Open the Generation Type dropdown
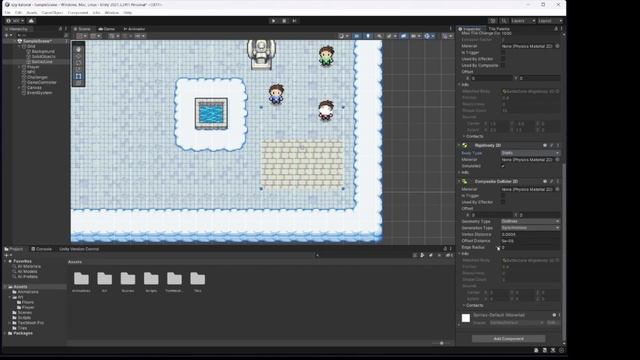The height and width of the screenshot is (360, 640). pos(530,228)
